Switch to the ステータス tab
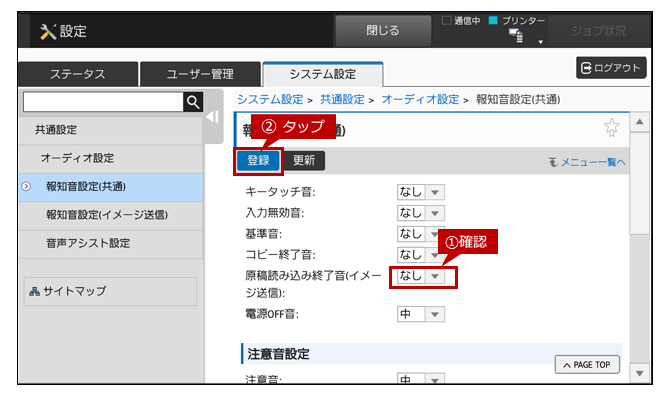This screenshot has height=396, width=670. point(78,74)
